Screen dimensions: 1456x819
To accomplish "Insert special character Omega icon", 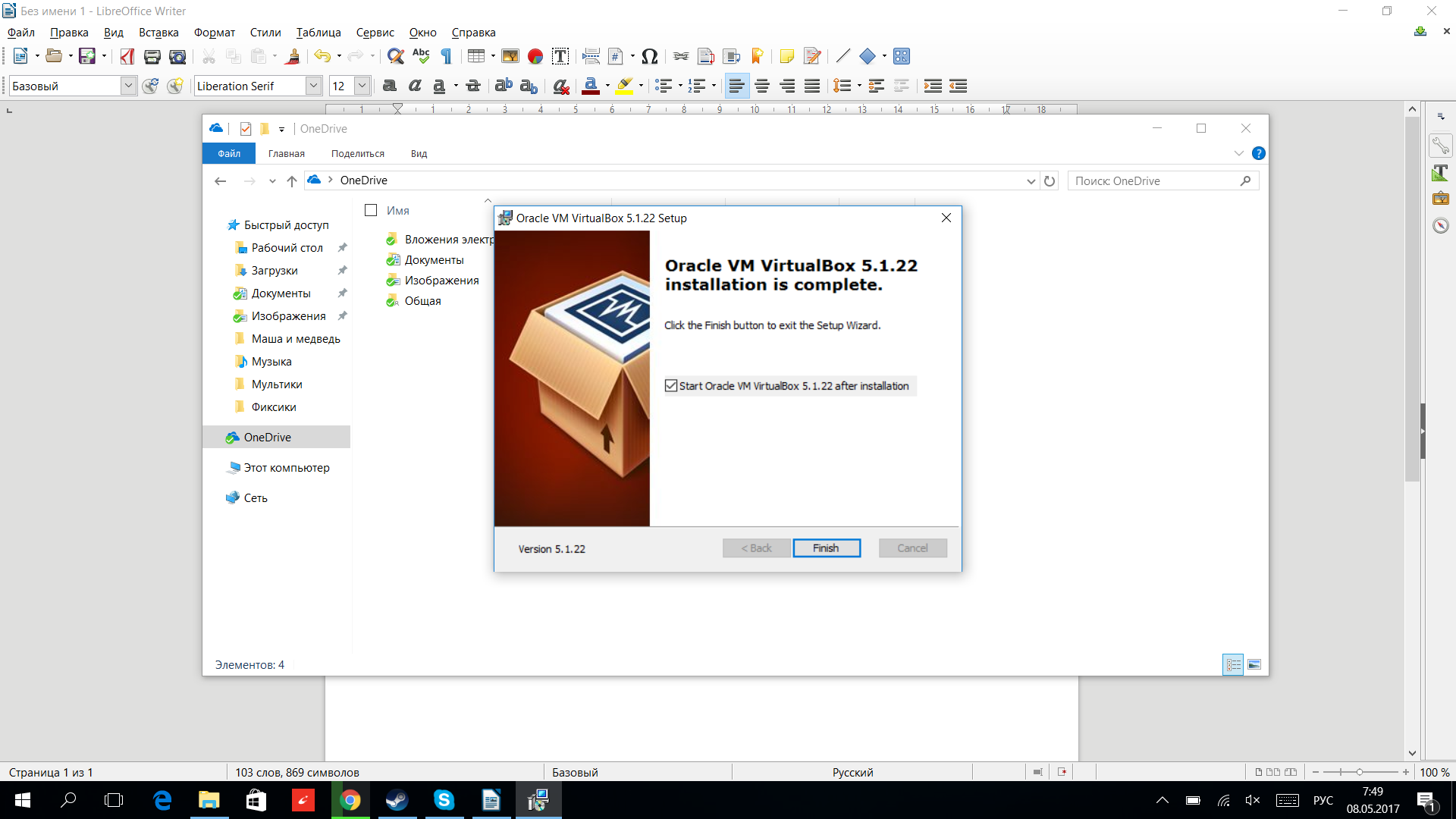I will 649,56.
